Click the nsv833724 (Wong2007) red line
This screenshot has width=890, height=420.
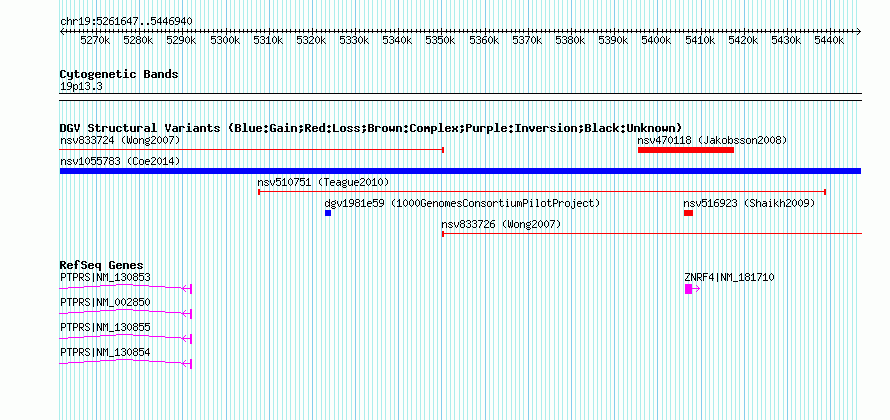(x=251, y=150)
